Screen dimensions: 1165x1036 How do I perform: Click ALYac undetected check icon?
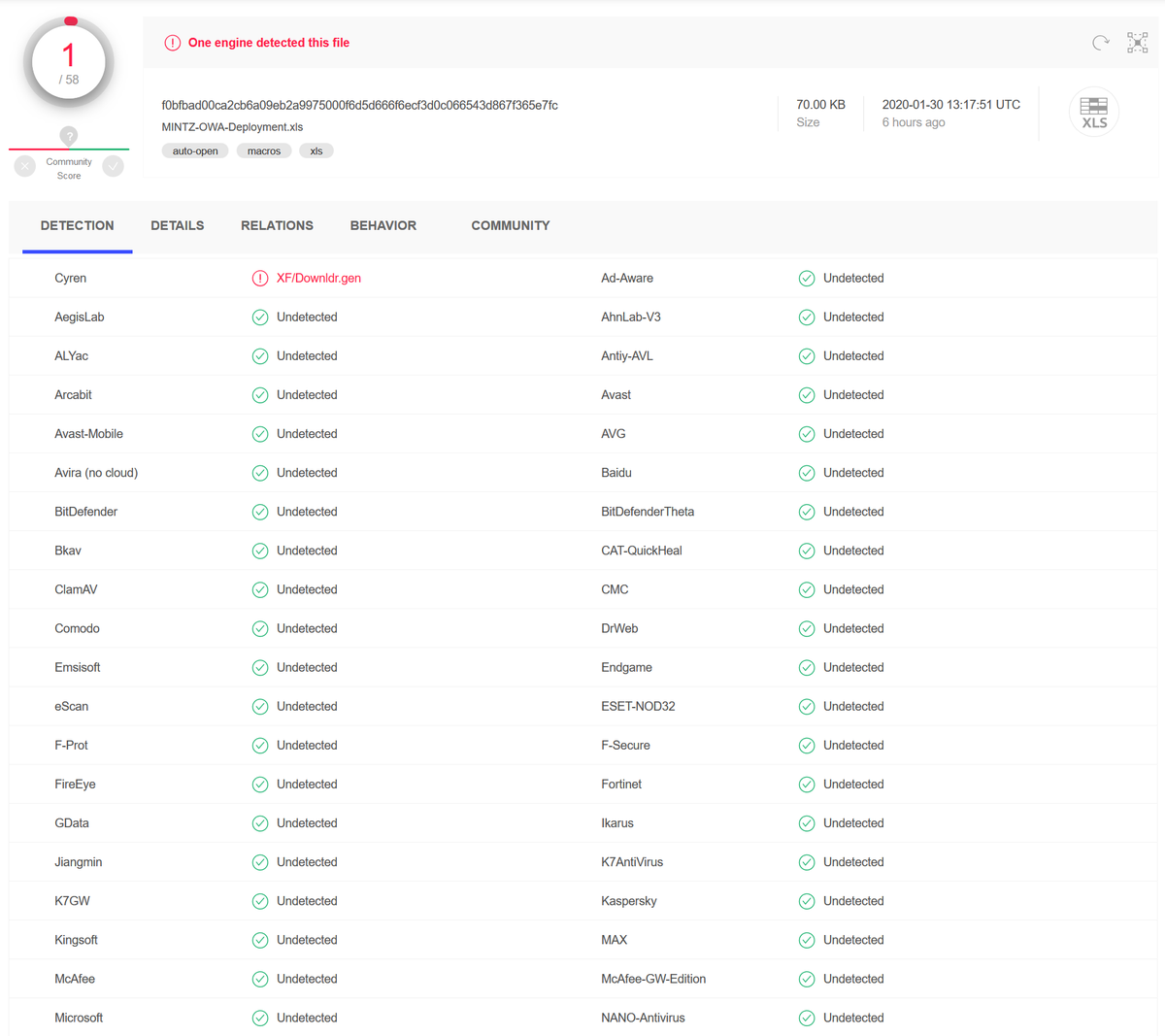pyautogui.click(x=260, y=356)
